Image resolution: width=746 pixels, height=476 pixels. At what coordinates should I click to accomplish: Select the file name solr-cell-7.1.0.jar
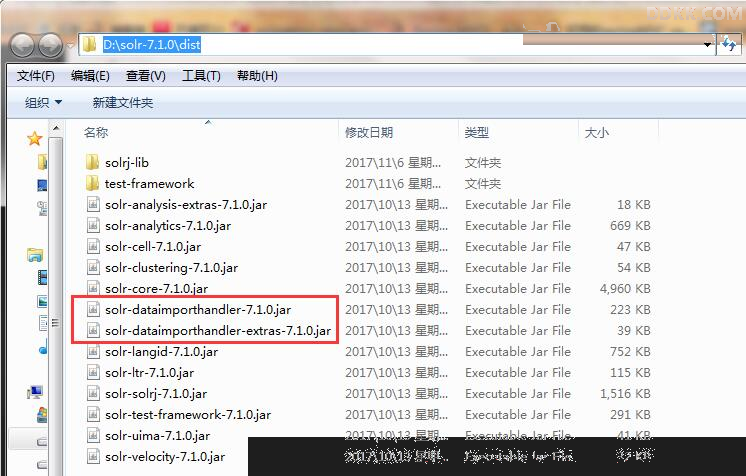pyautogui.click(x=153, y=247)
